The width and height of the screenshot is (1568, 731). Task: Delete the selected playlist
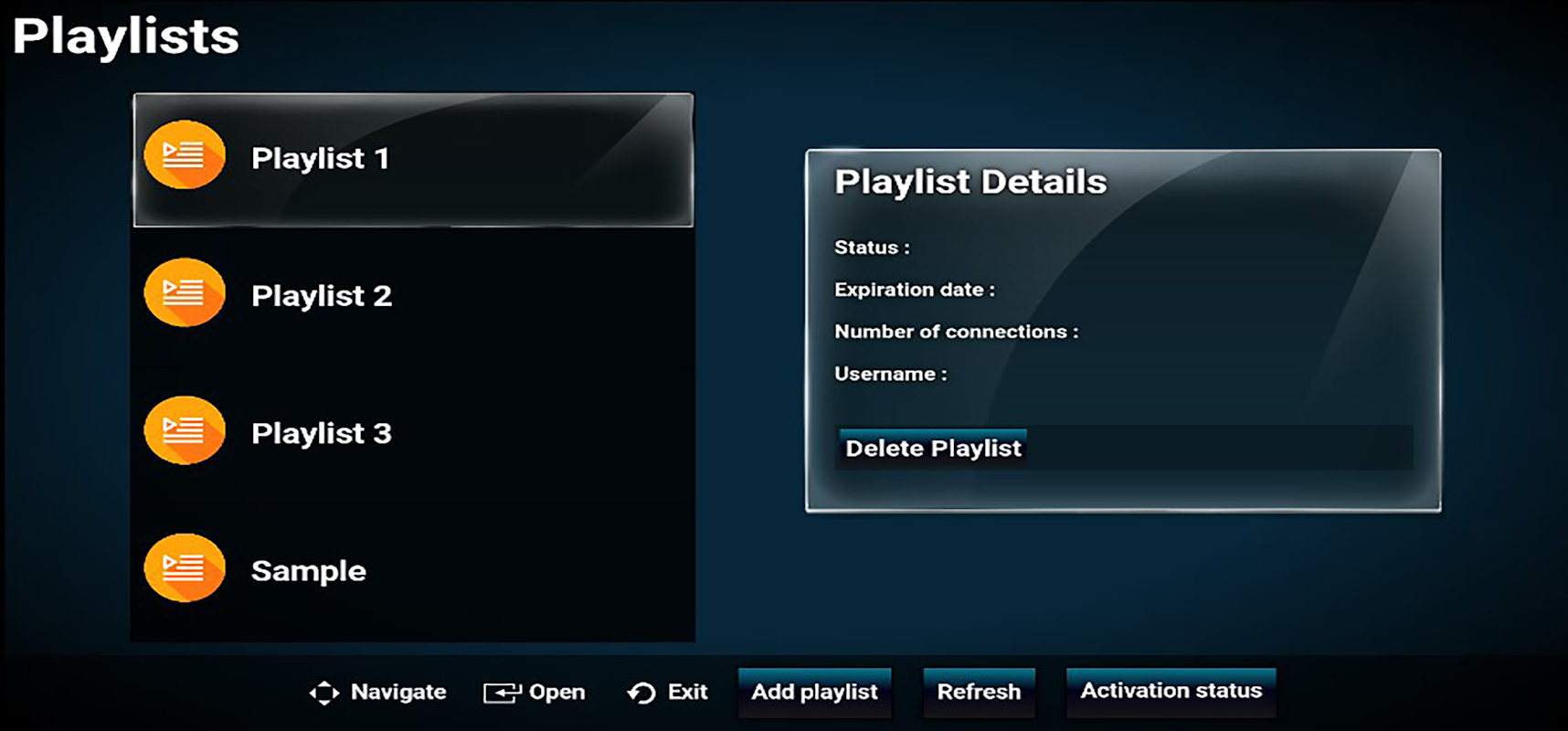[x=933, y=448]
